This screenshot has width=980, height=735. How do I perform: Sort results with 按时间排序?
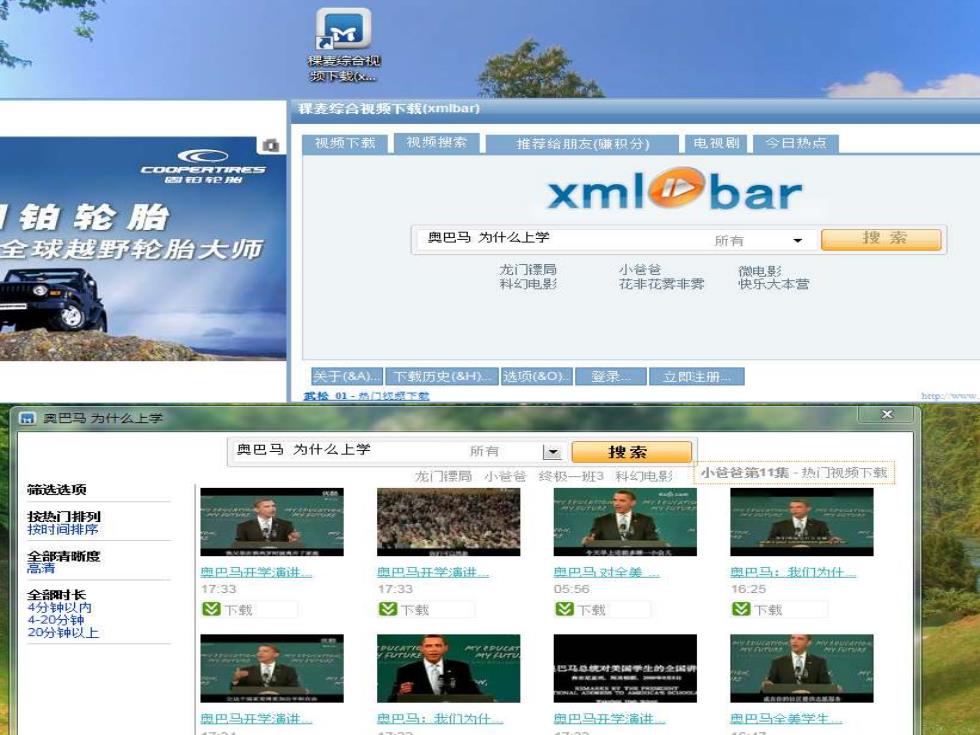coord(62,529)
